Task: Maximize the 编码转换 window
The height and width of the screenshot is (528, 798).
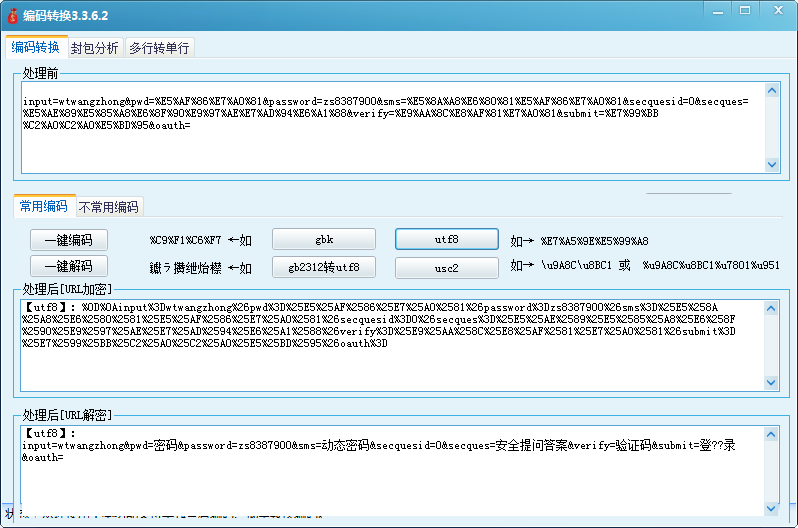Action: (744, 9)
